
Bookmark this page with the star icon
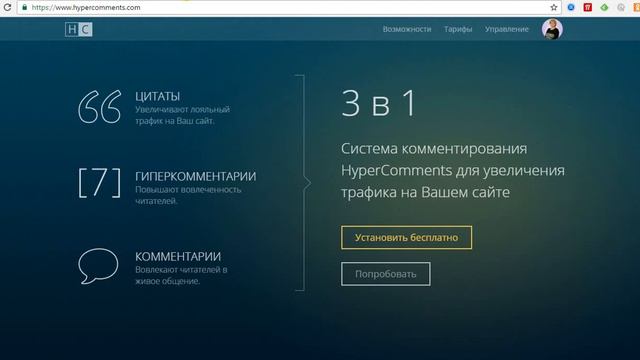(x=553, y=7)
